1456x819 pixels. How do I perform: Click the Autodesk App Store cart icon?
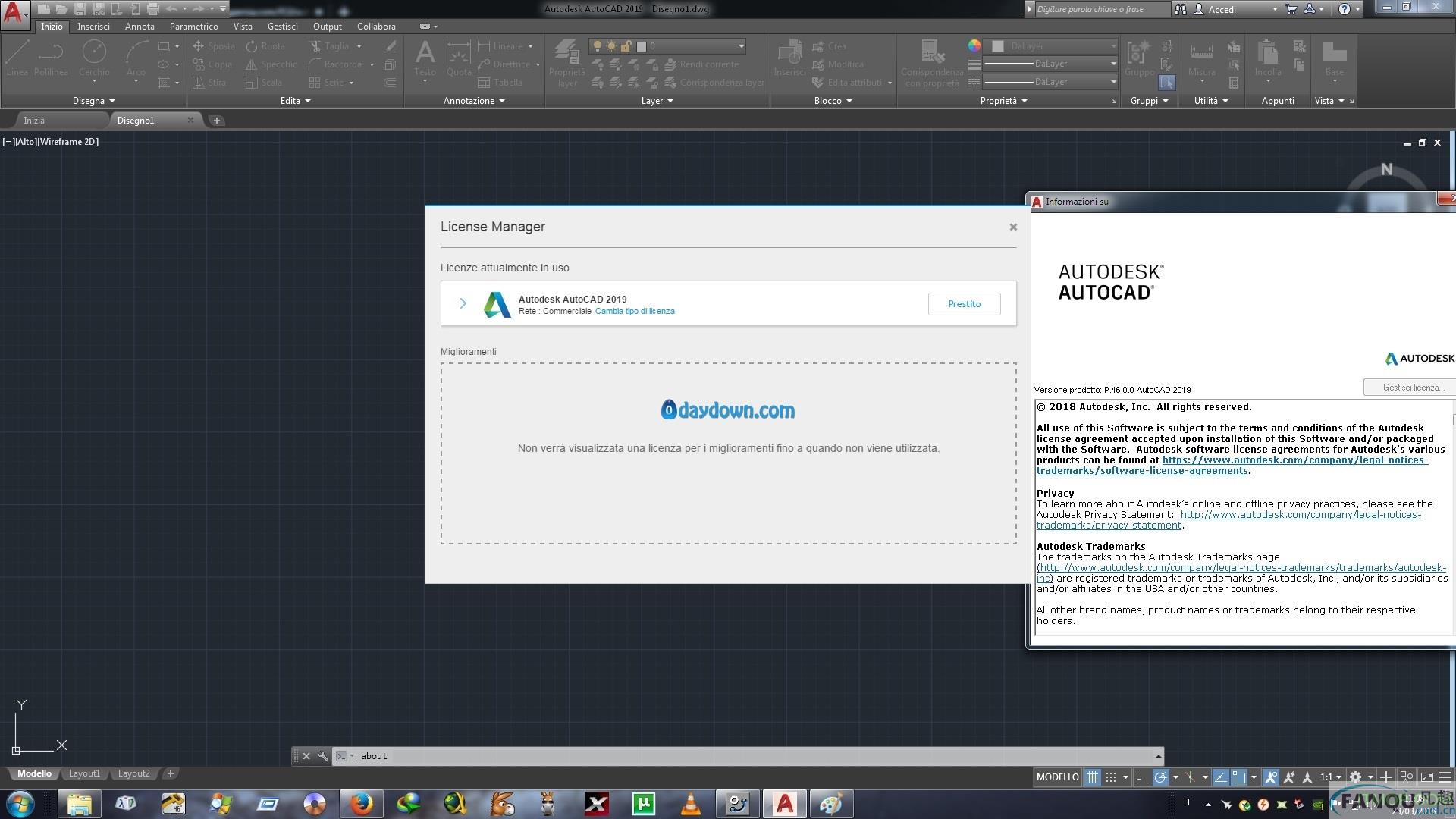(x=1291, y=9)
